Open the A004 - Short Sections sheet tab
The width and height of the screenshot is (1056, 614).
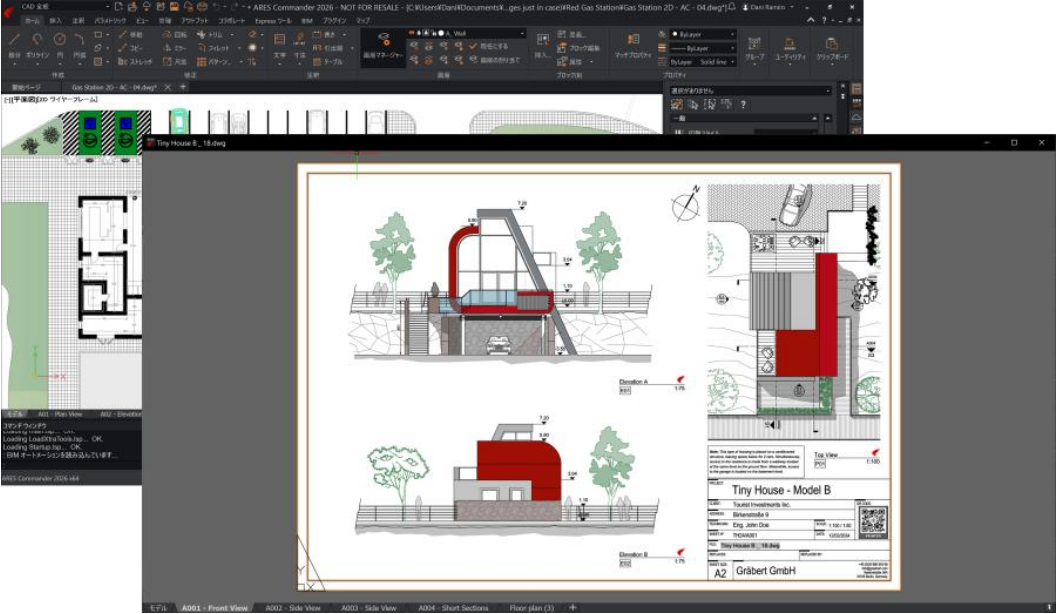coord(453,608)
